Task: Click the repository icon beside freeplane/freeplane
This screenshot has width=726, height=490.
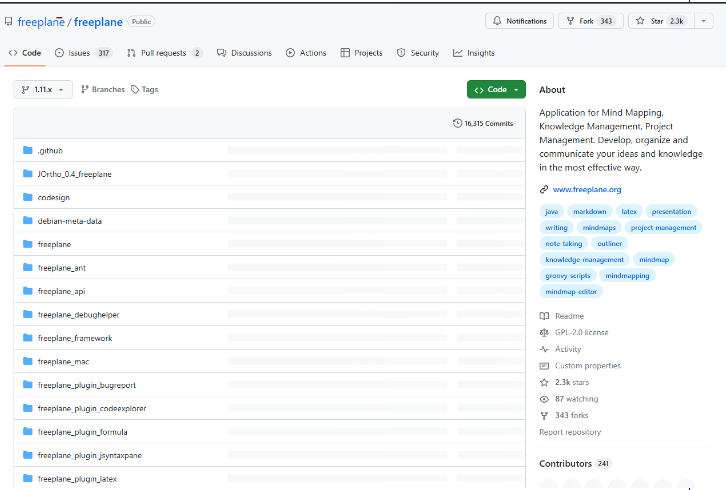Action: click(9, 21)
